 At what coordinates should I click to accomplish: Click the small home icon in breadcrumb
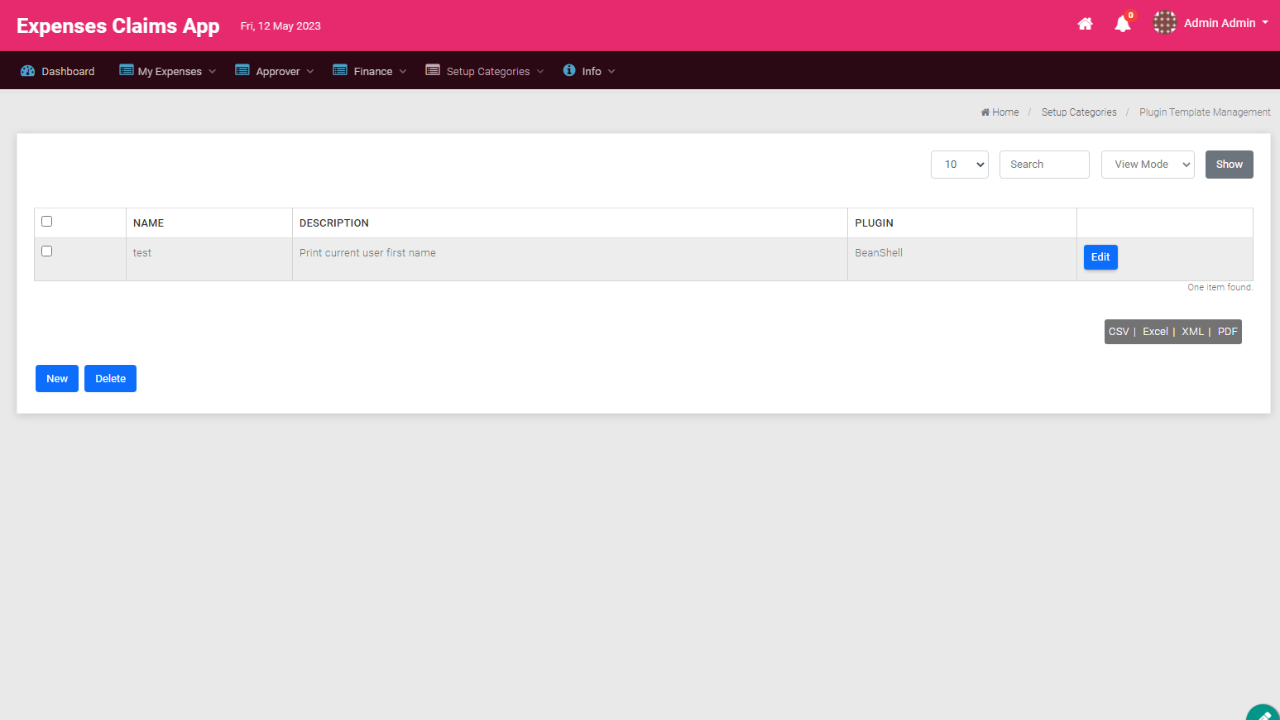coord(985,112)
